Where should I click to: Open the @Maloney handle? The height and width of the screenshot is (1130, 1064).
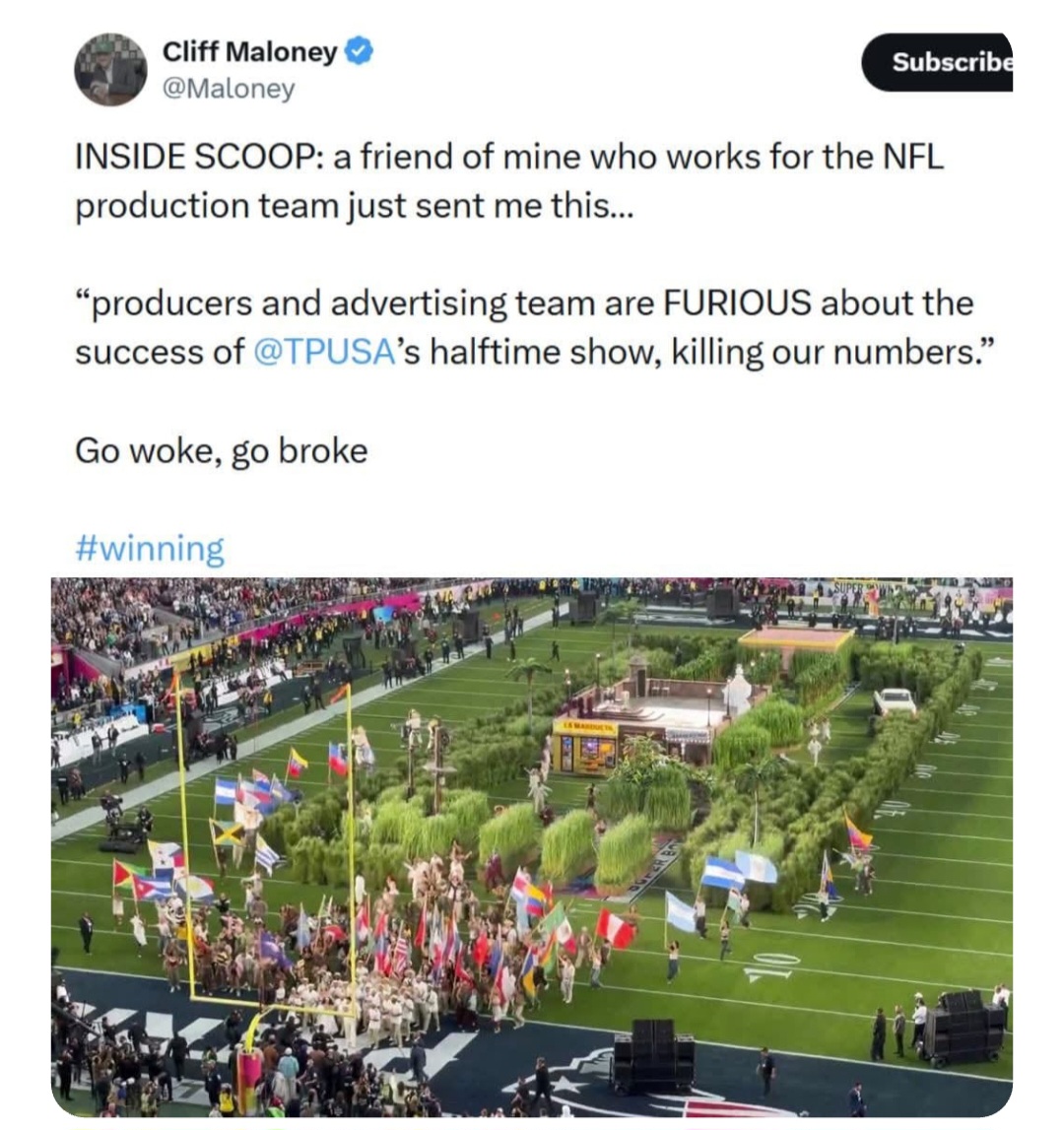pos(227,89)
